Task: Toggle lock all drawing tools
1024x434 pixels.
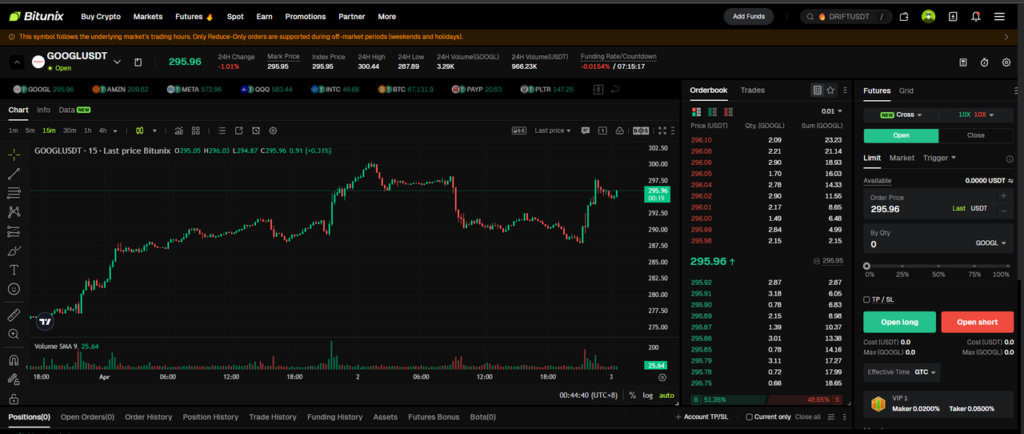Action: (x=14, y=398)
